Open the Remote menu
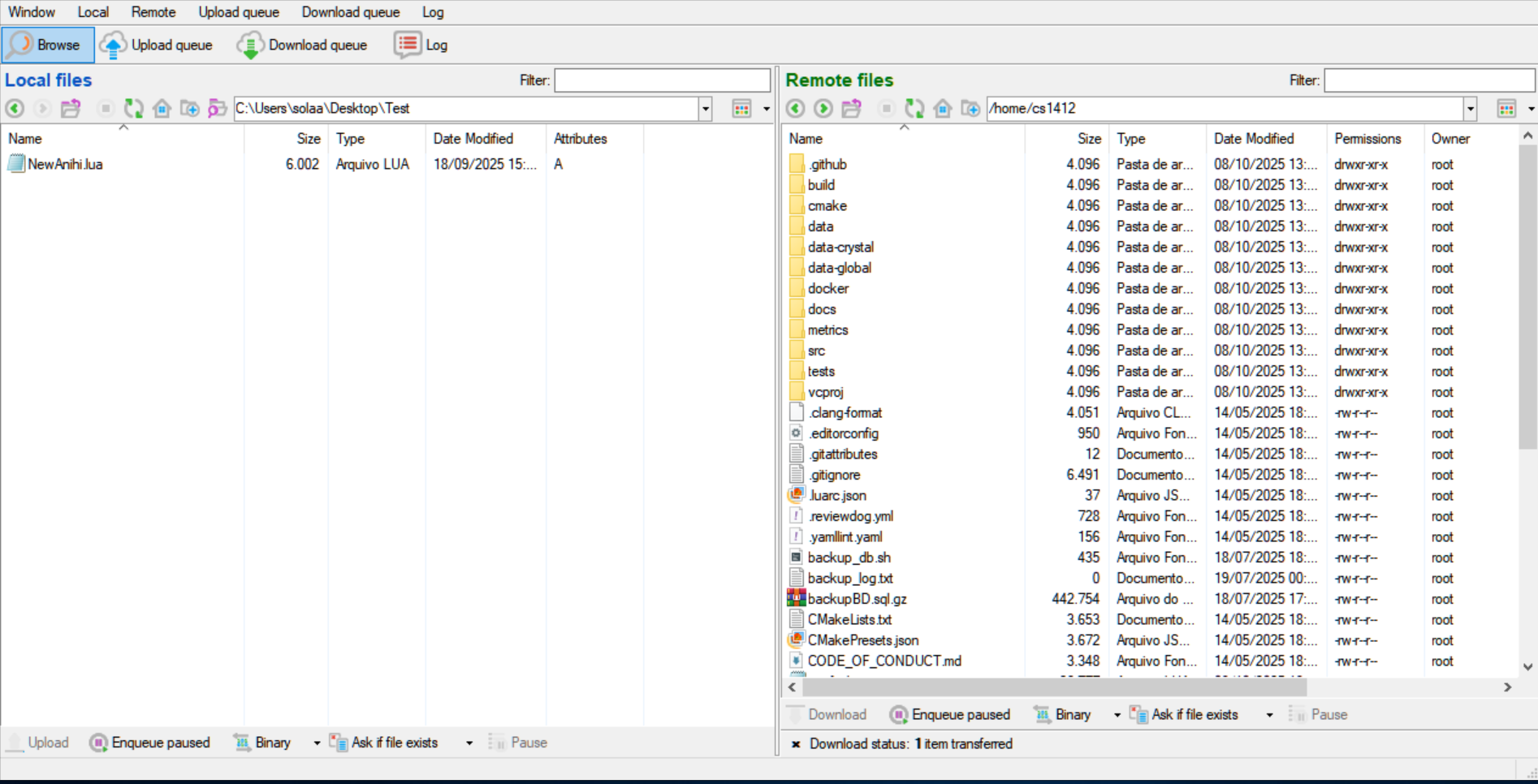This screenshot has height=784, width=1538. [153, 12]
